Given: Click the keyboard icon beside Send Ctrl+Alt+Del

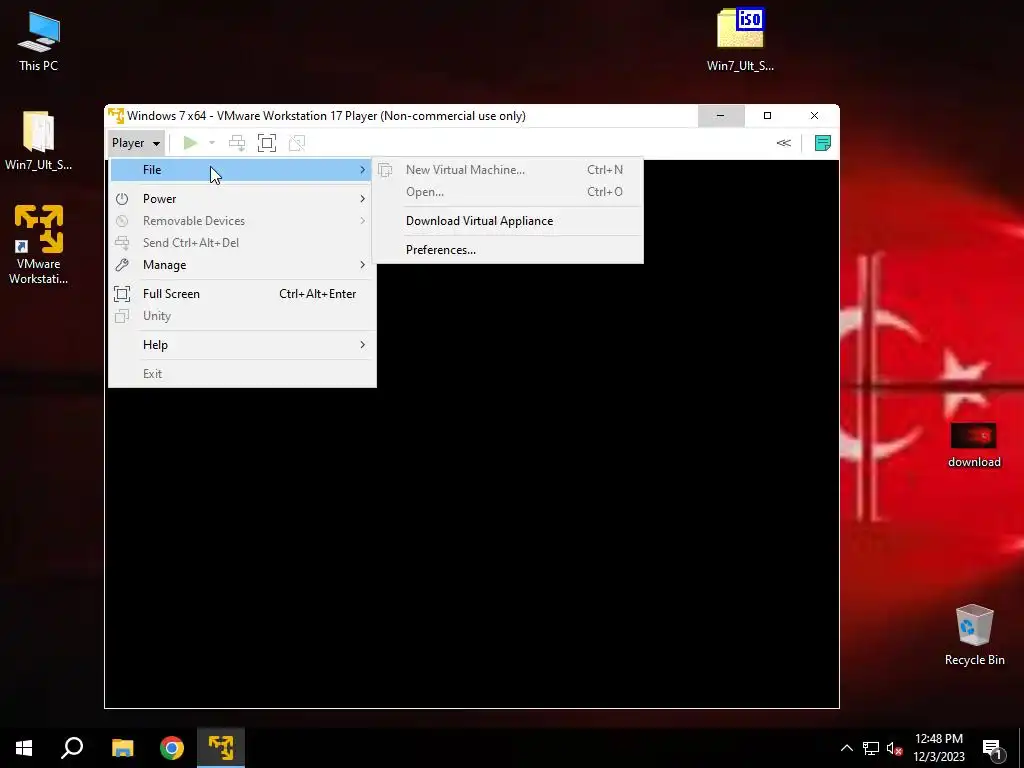Looking at the screenshot, I should (122, 243).
